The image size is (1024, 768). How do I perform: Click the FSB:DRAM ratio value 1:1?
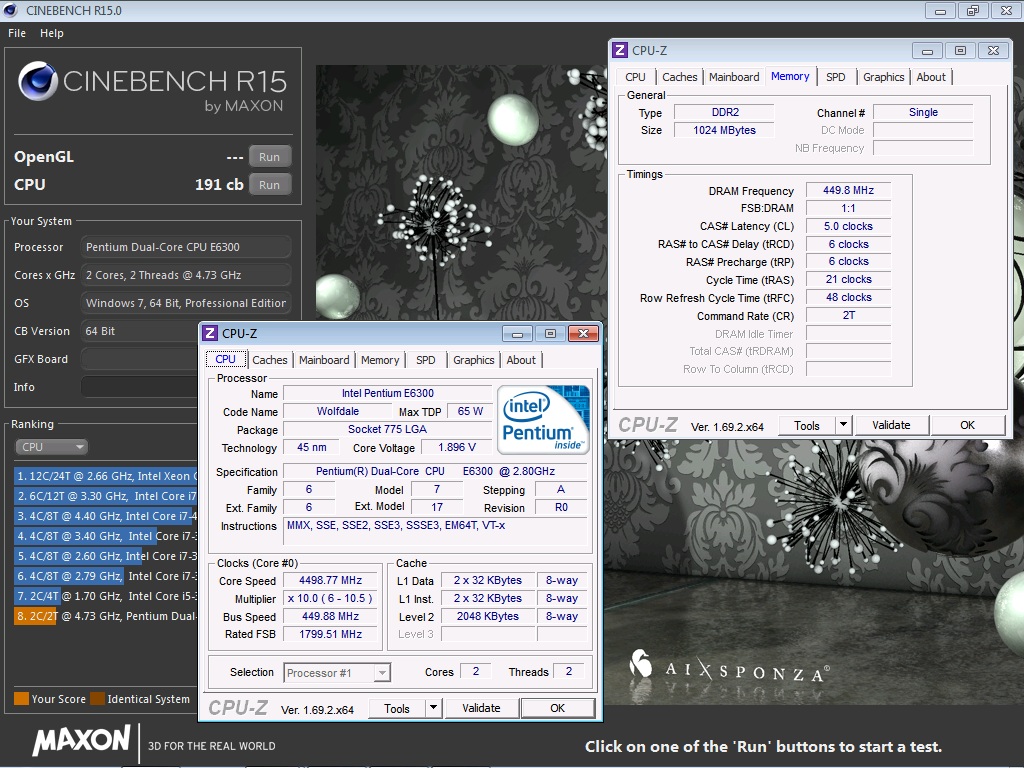(848, 208)
